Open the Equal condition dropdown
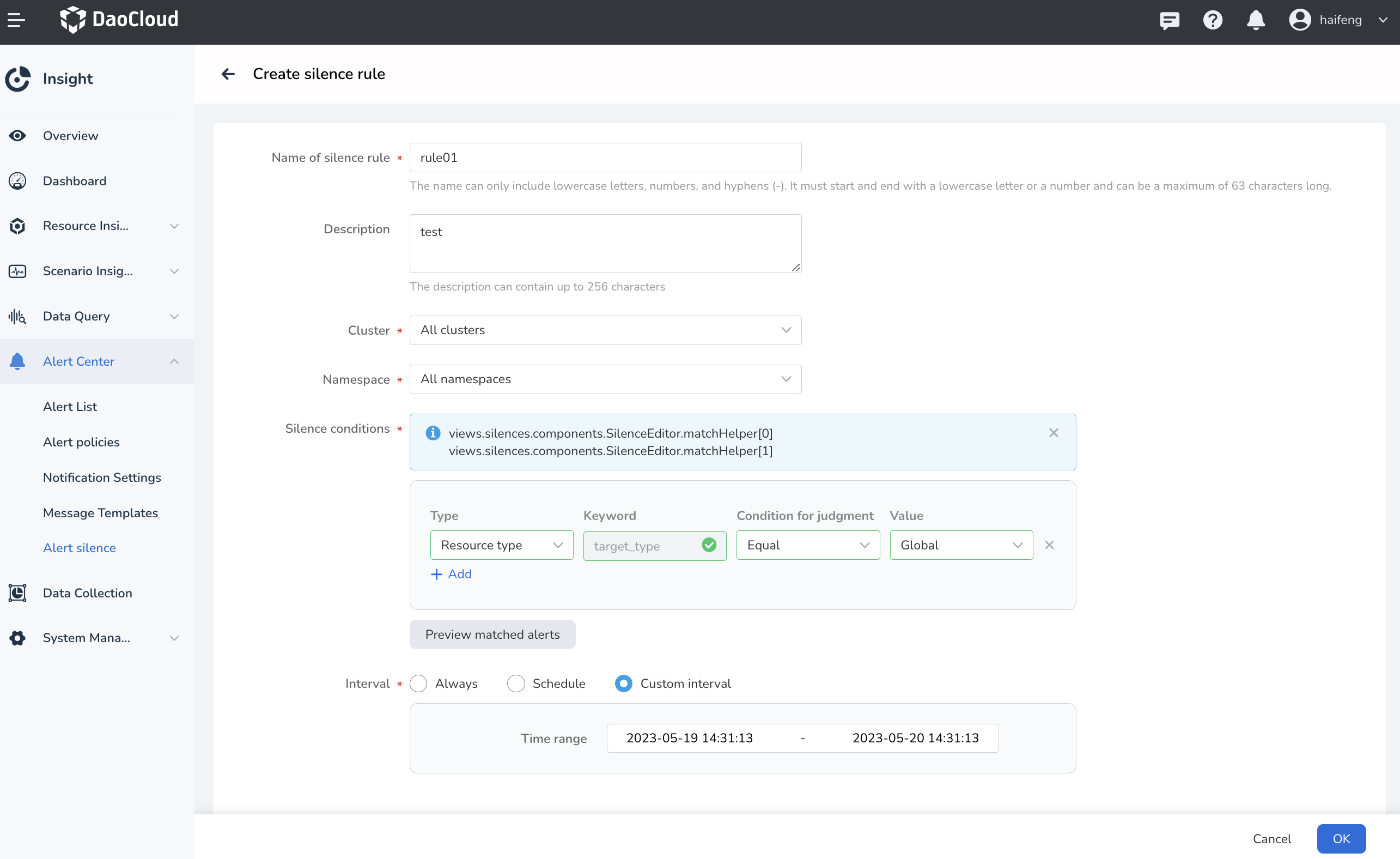The width and height of the screenshot is (1400, 859). coord(808,545)
